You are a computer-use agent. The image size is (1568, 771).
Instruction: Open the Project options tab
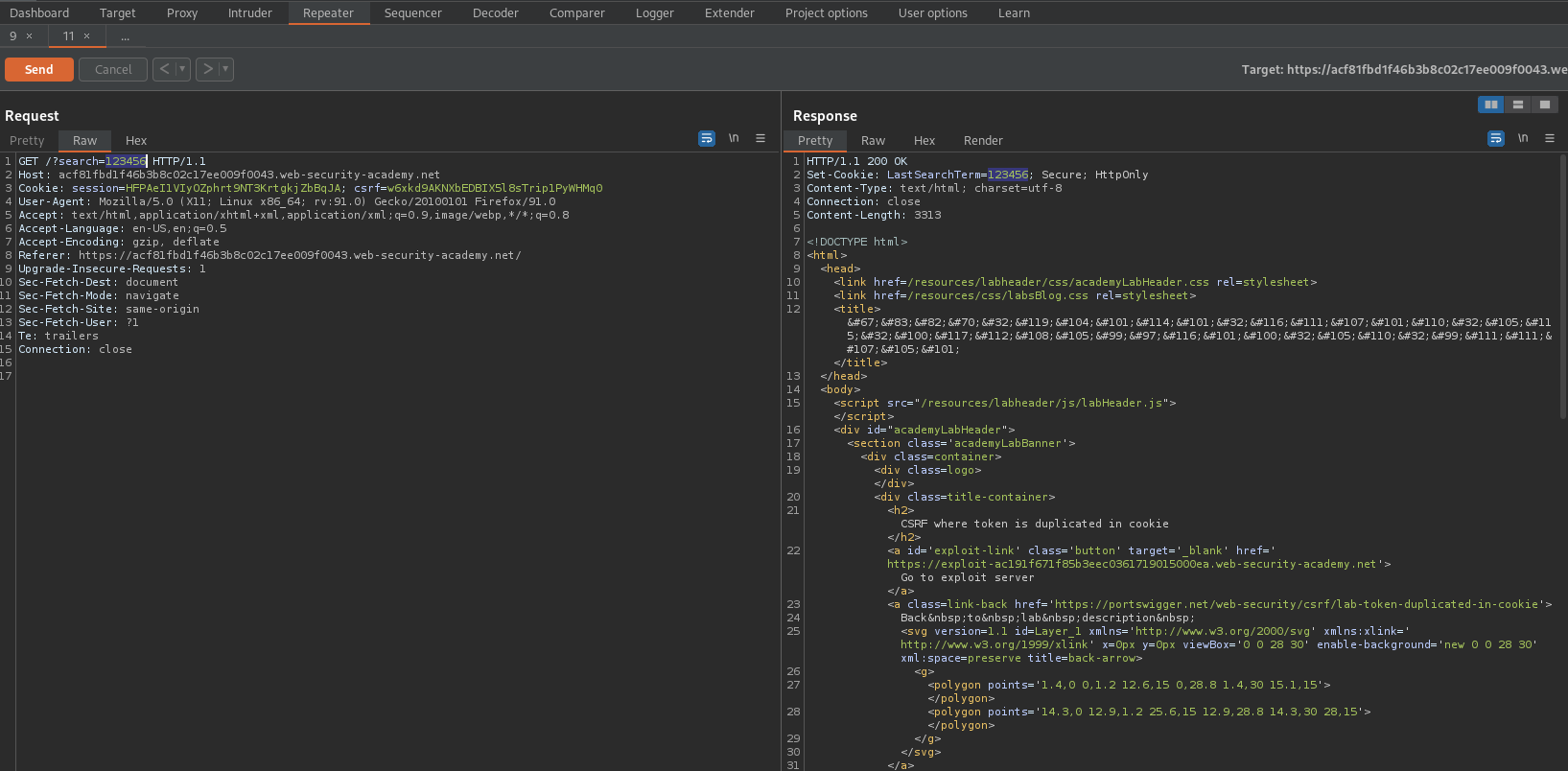coord(827,12)
